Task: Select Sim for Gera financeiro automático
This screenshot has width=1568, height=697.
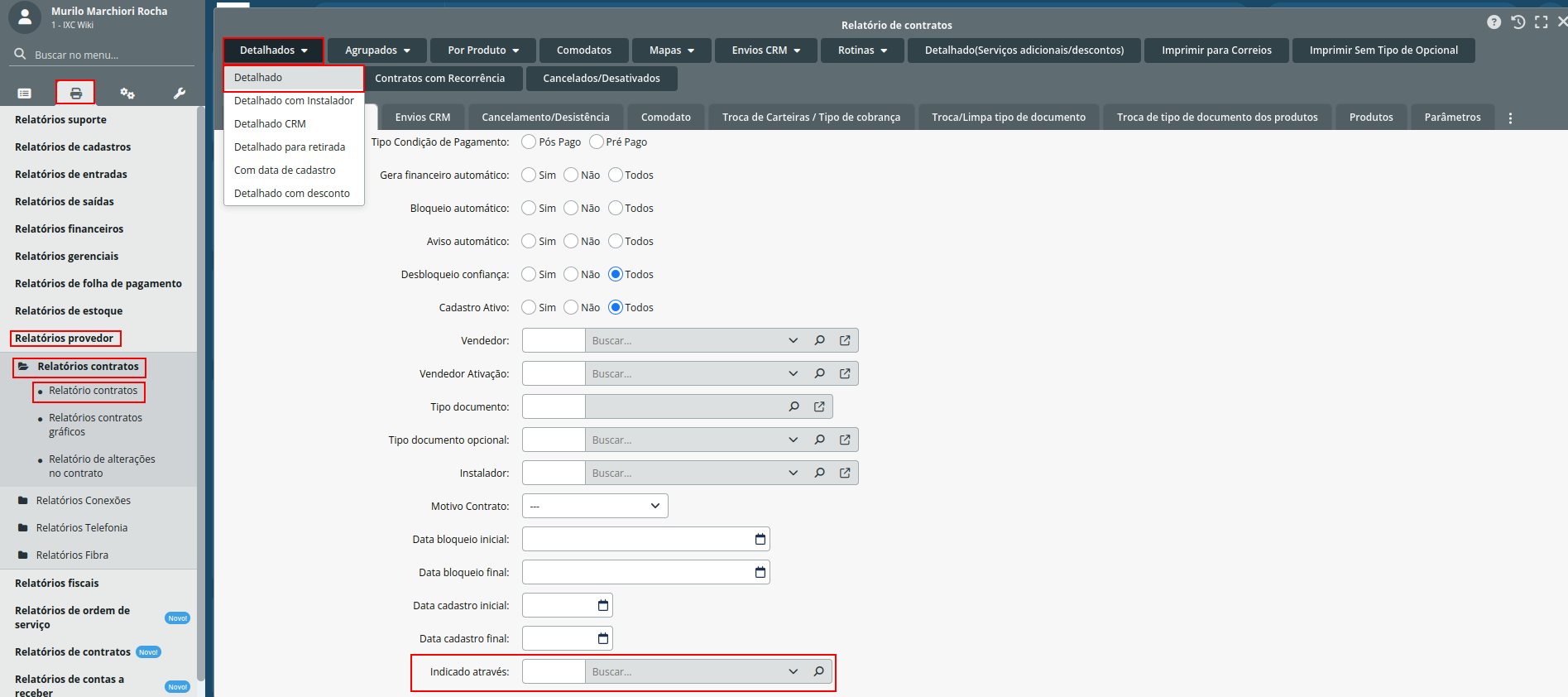Action: (529, 175)
